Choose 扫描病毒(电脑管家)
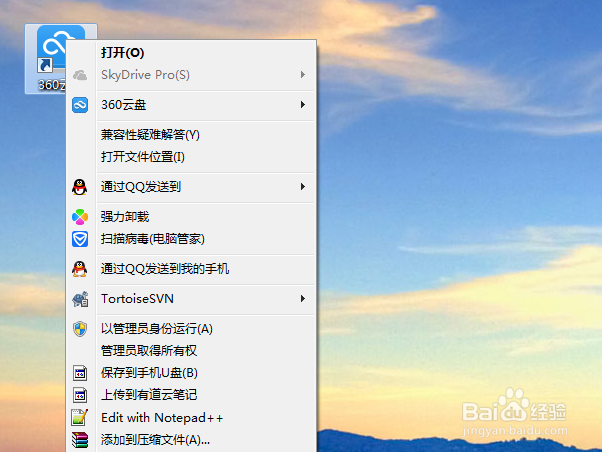This screenshot has width=602, height=452. coord(191,239)
